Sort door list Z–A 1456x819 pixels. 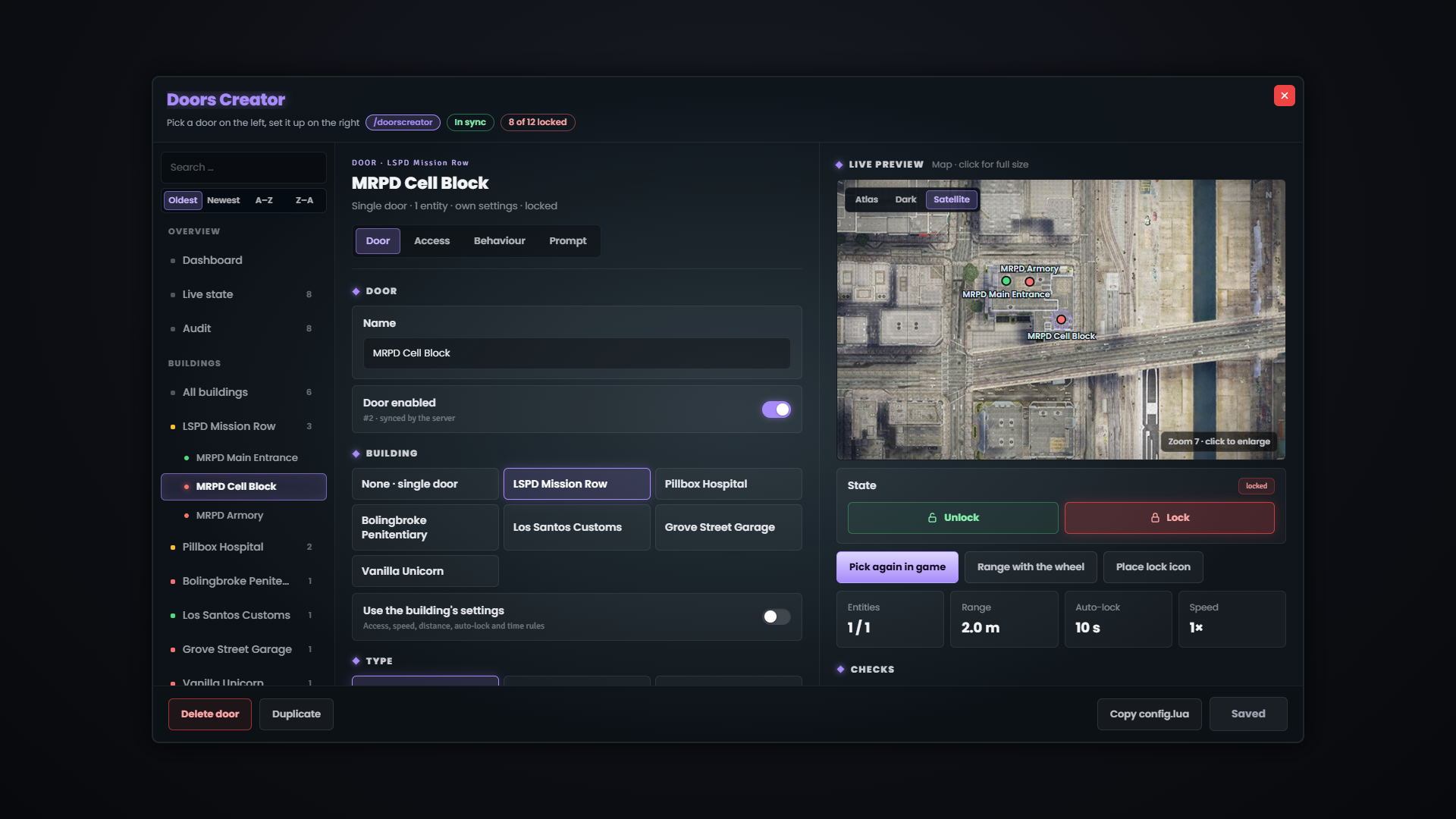304,200
